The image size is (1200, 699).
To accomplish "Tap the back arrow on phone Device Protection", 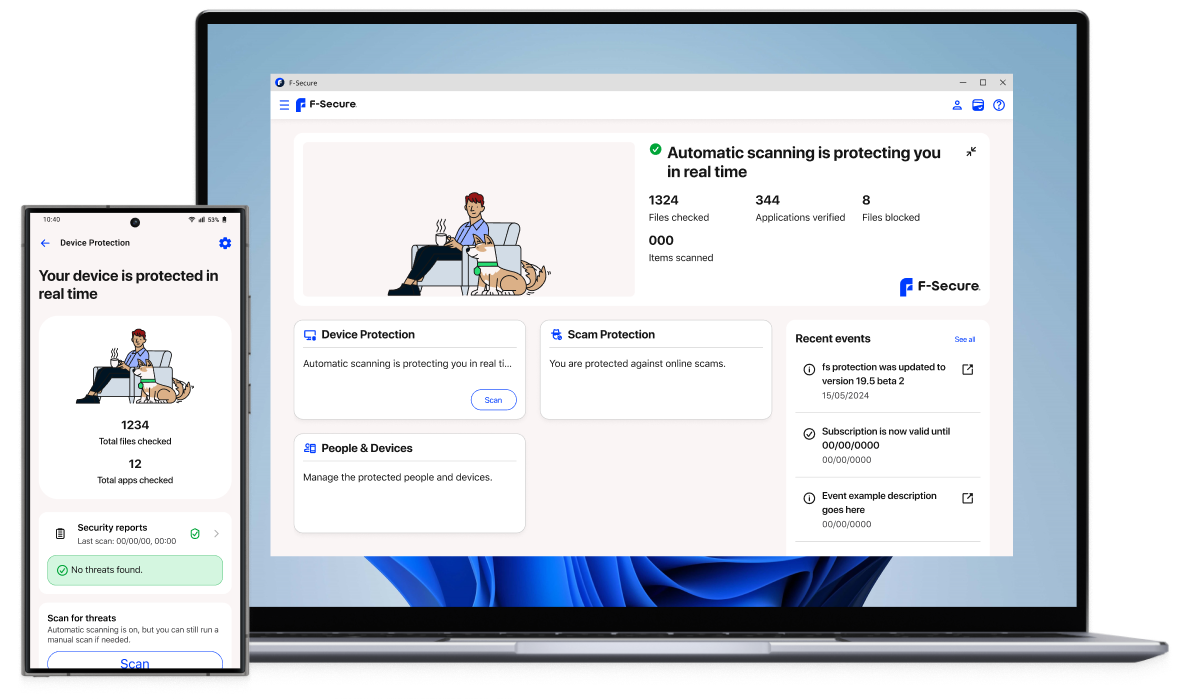I will tap(45, 243).
